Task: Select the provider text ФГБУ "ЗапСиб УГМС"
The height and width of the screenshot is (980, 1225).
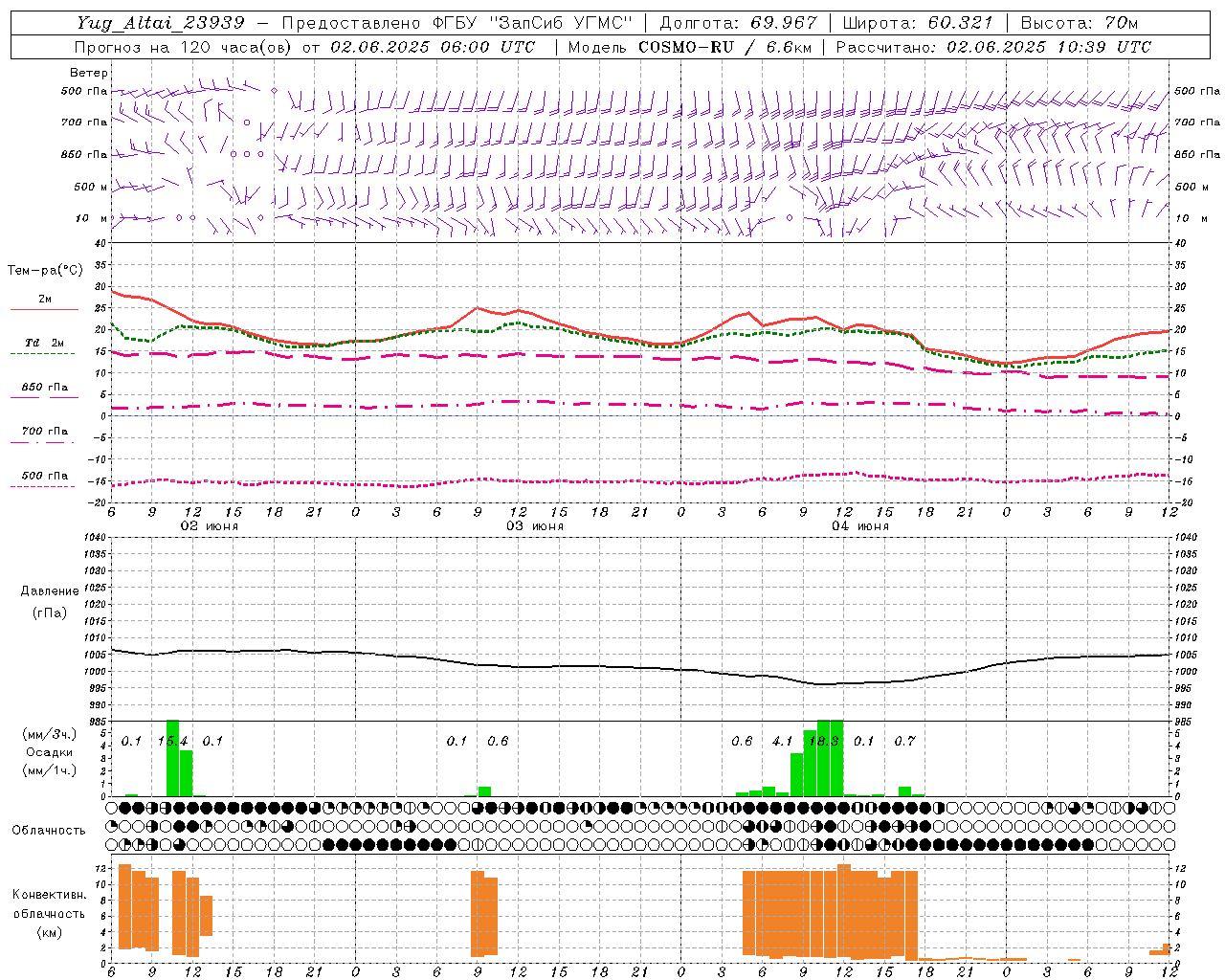Action: tap(534, 23)
